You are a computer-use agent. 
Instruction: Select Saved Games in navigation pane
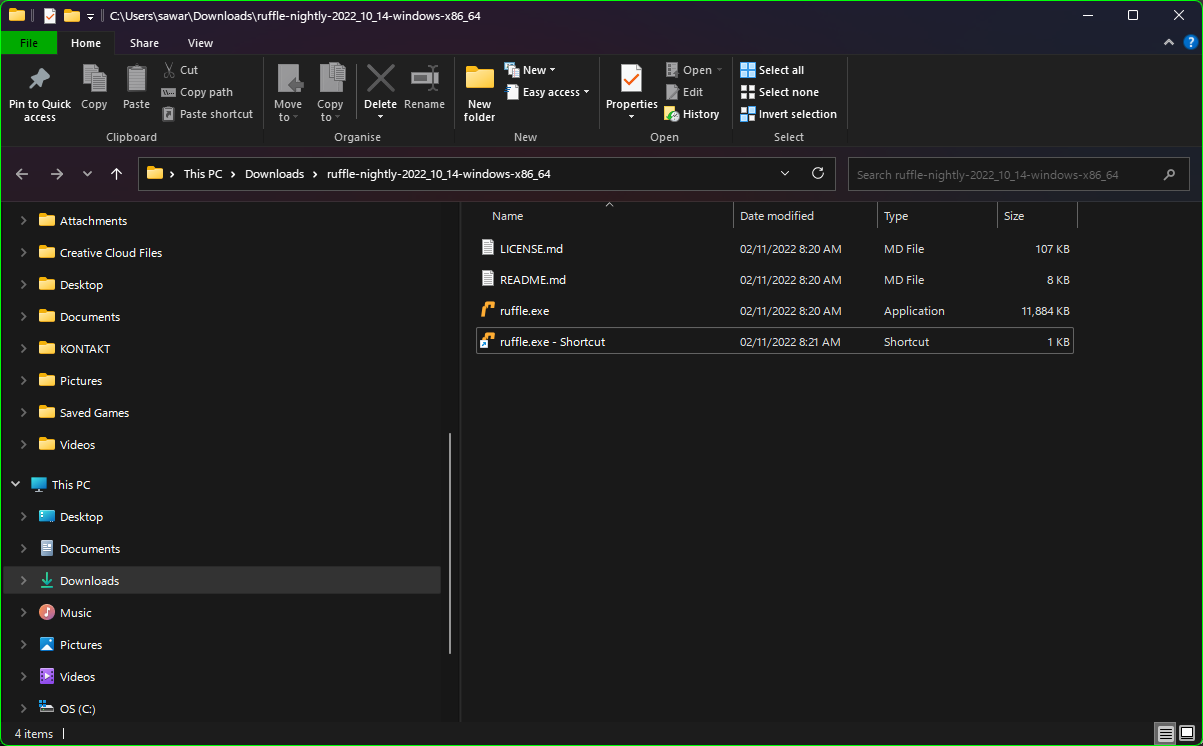point(94,413)
